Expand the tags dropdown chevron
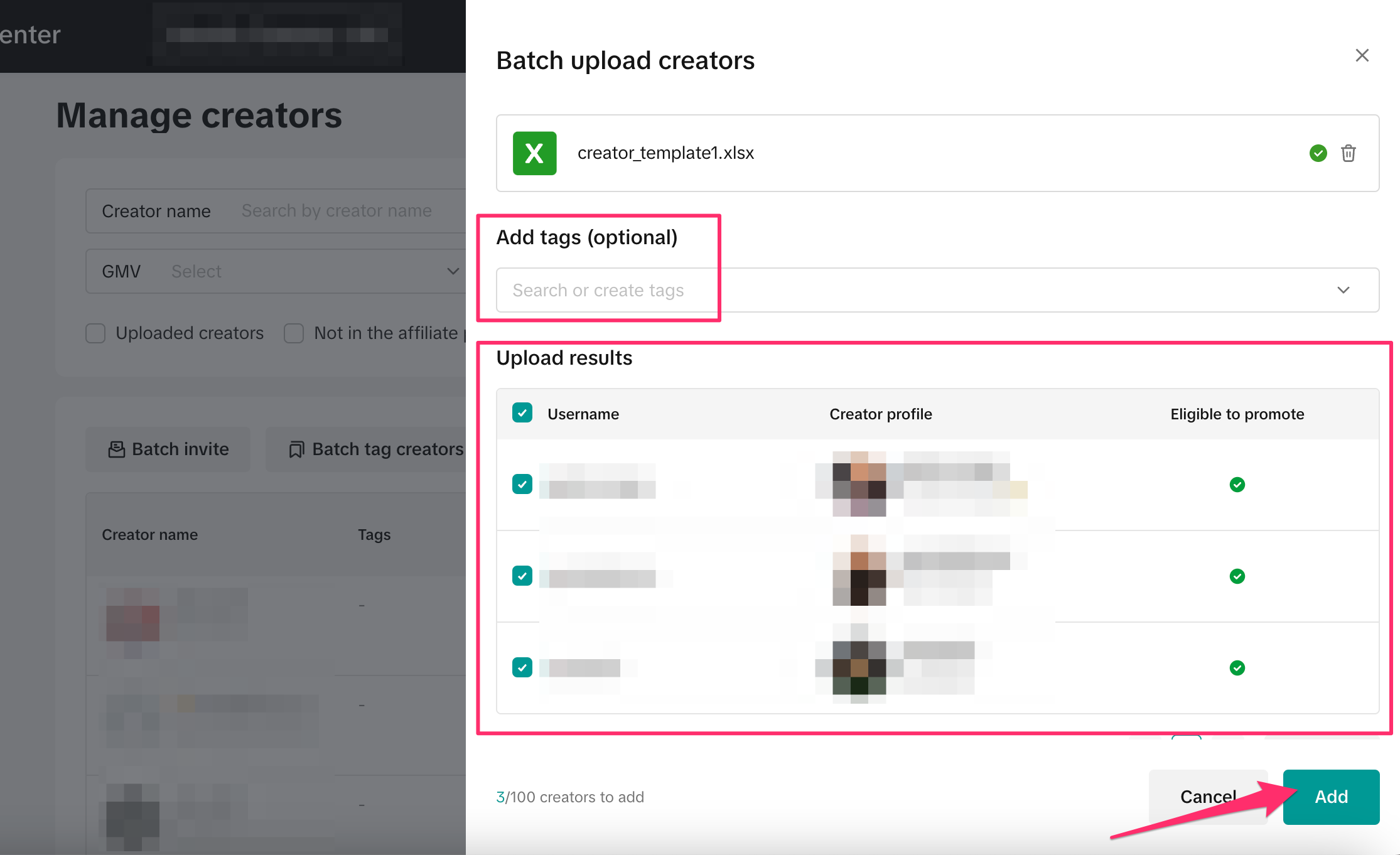This screenshot has height=855, width=1400. coord(1343,290)
